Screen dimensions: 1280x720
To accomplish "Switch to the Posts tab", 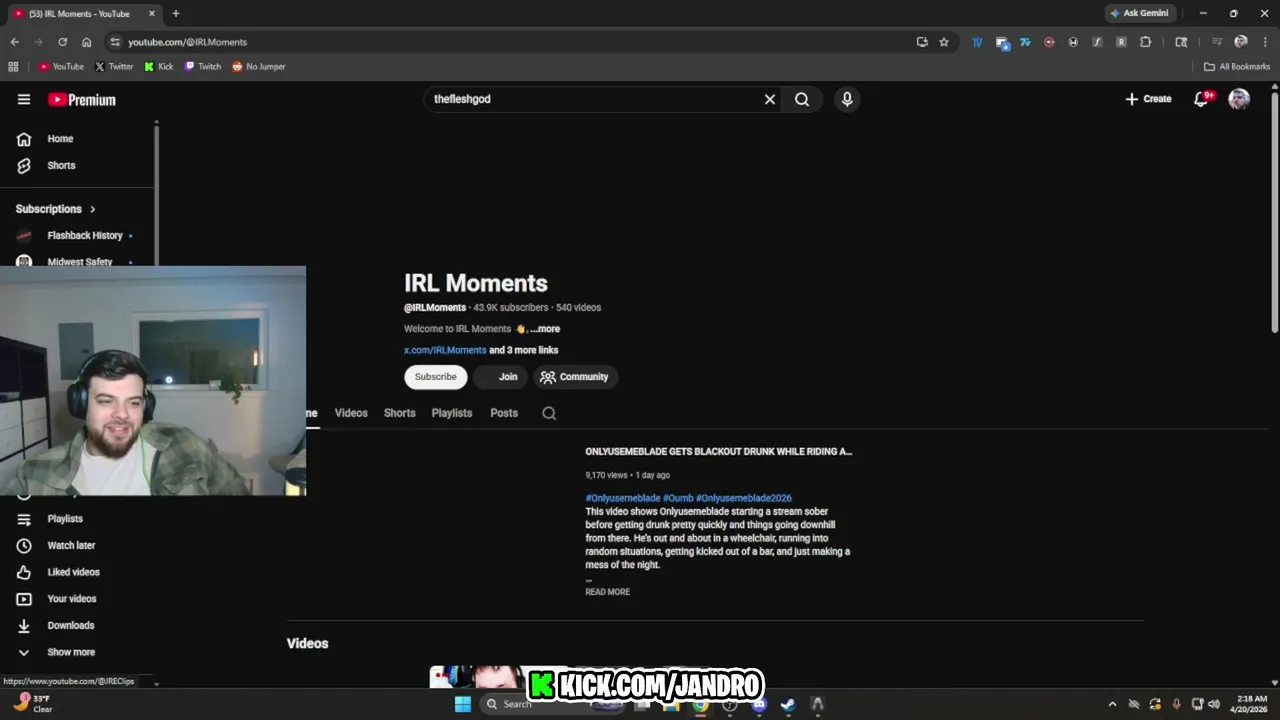I will point(504,413).
